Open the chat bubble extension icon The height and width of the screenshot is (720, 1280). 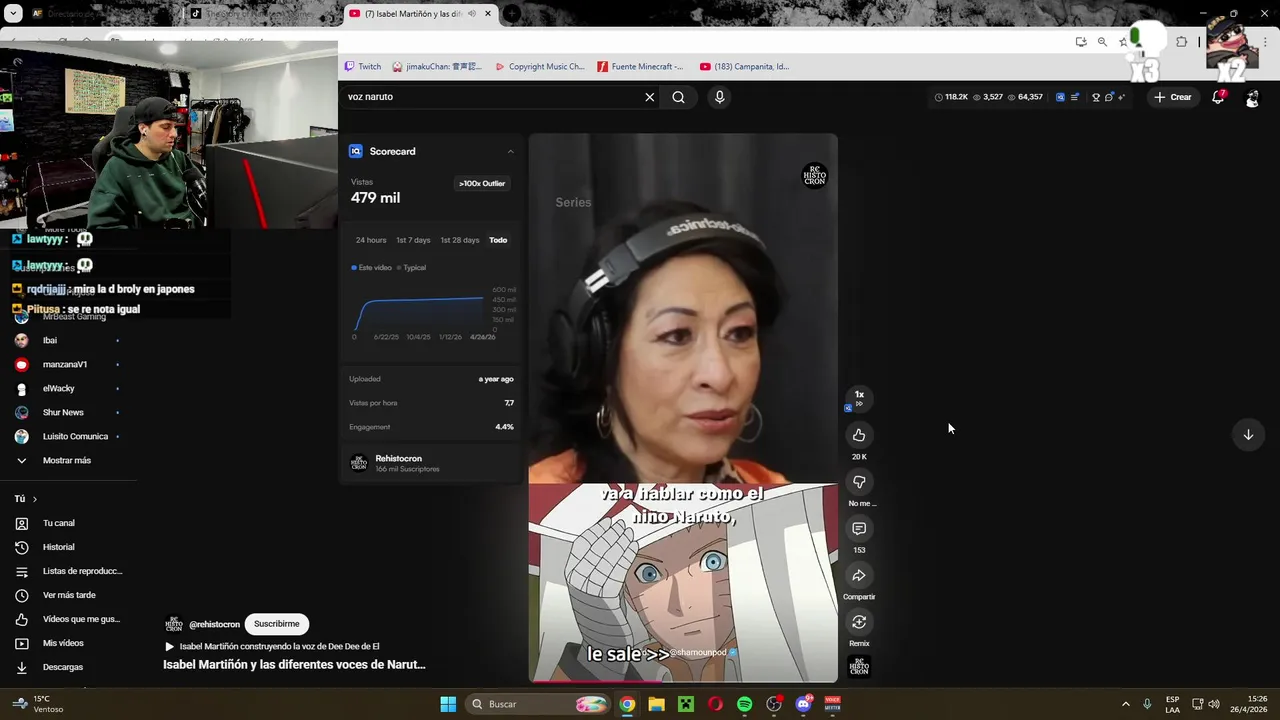1108,97
